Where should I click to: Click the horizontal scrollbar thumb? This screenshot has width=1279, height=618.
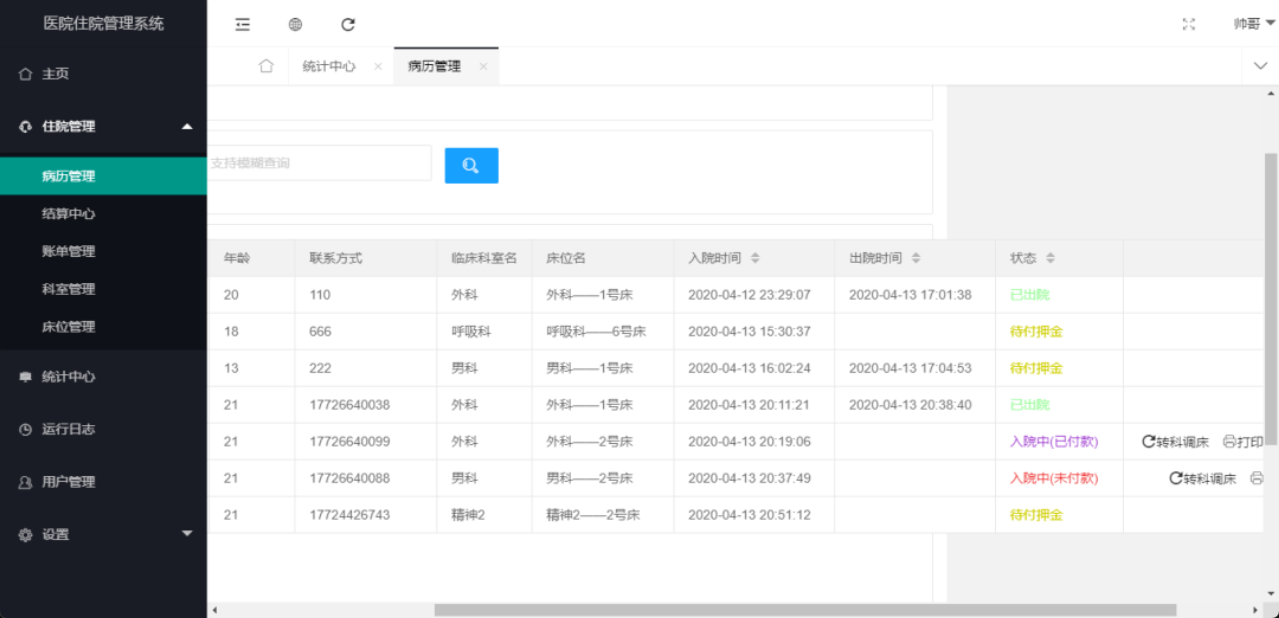(x=805, y=609)
